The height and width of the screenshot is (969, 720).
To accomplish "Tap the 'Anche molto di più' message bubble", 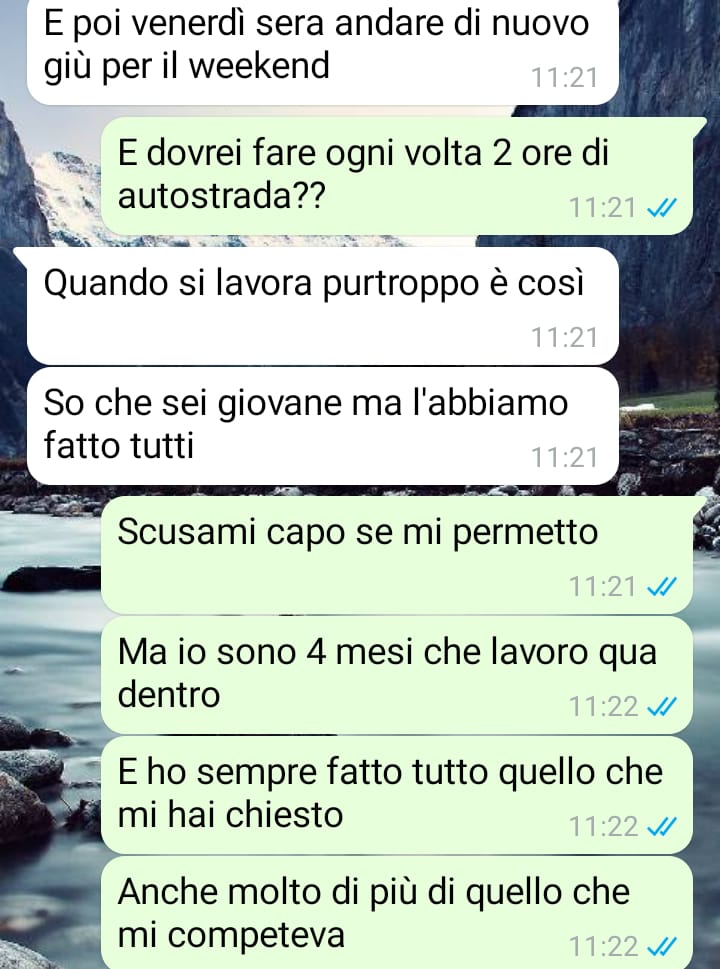I will click(397, 912).
